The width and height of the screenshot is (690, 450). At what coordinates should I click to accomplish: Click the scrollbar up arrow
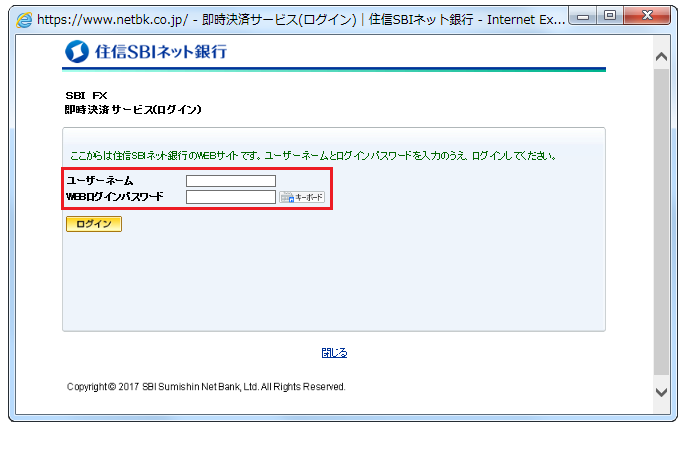(x=661, y=57)
